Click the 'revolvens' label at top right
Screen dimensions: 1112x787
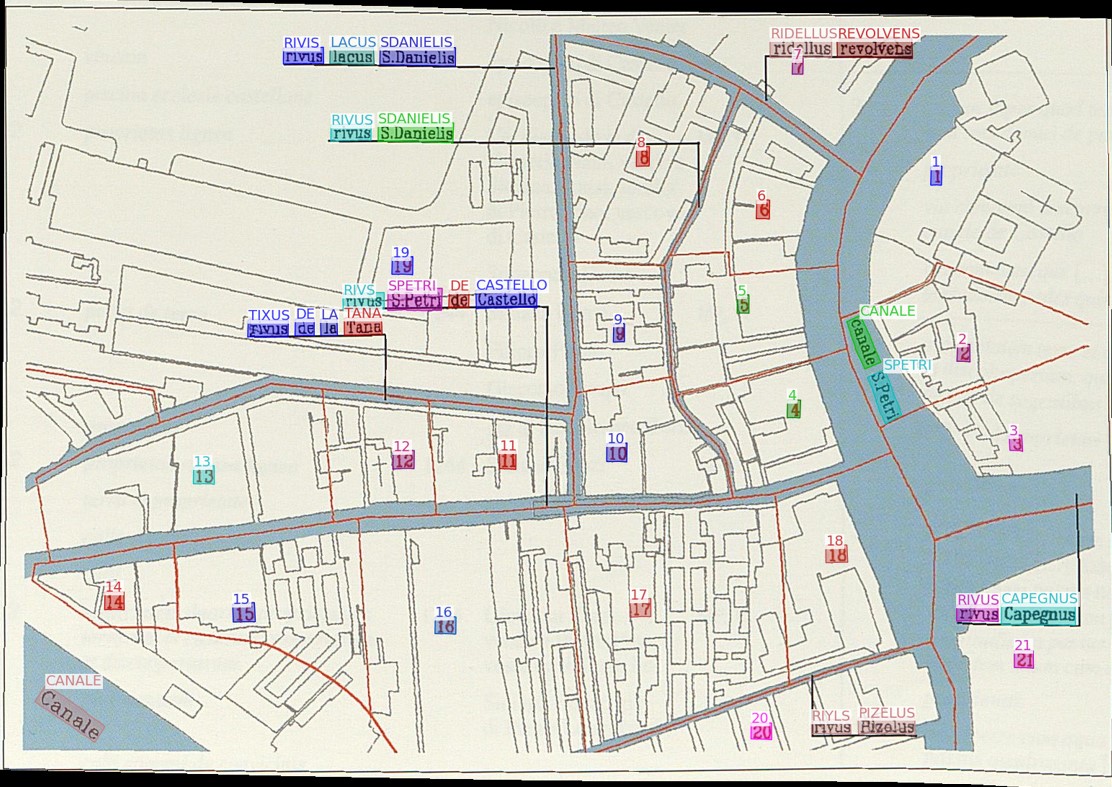pos(874,49)
